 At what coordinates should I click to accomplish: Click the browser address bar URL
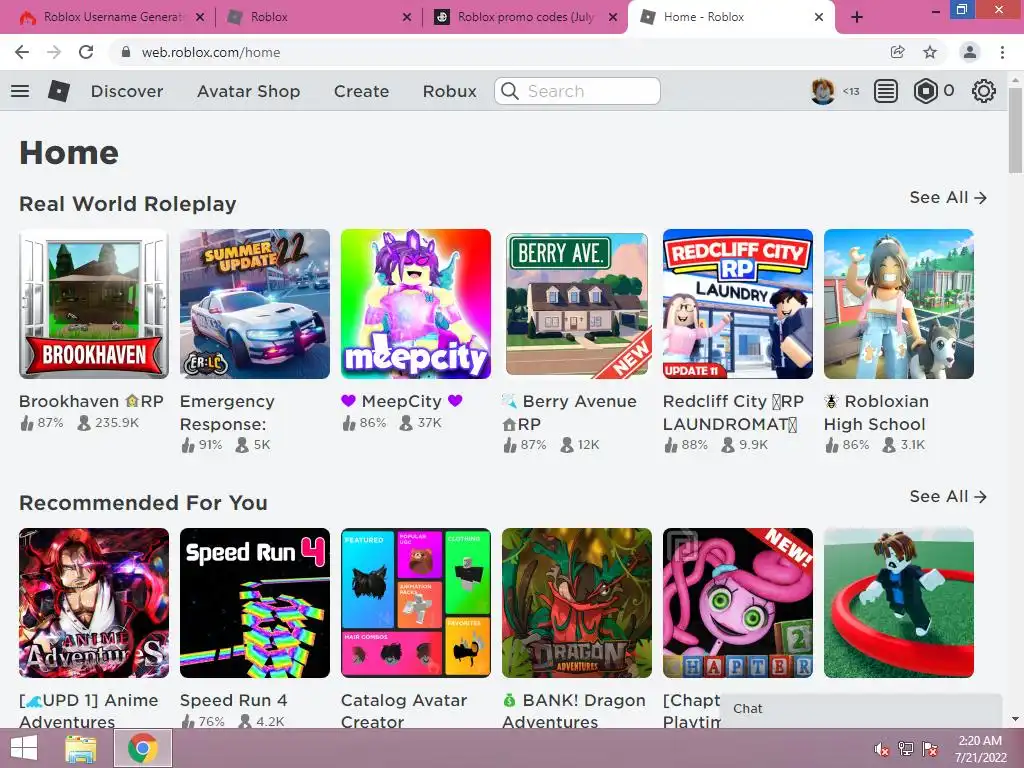(211, 52)
